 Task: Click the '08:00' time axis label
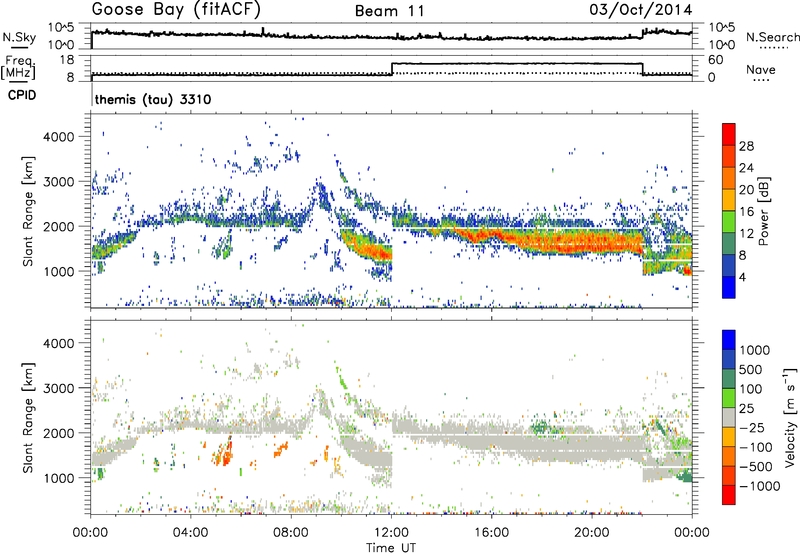291,533
